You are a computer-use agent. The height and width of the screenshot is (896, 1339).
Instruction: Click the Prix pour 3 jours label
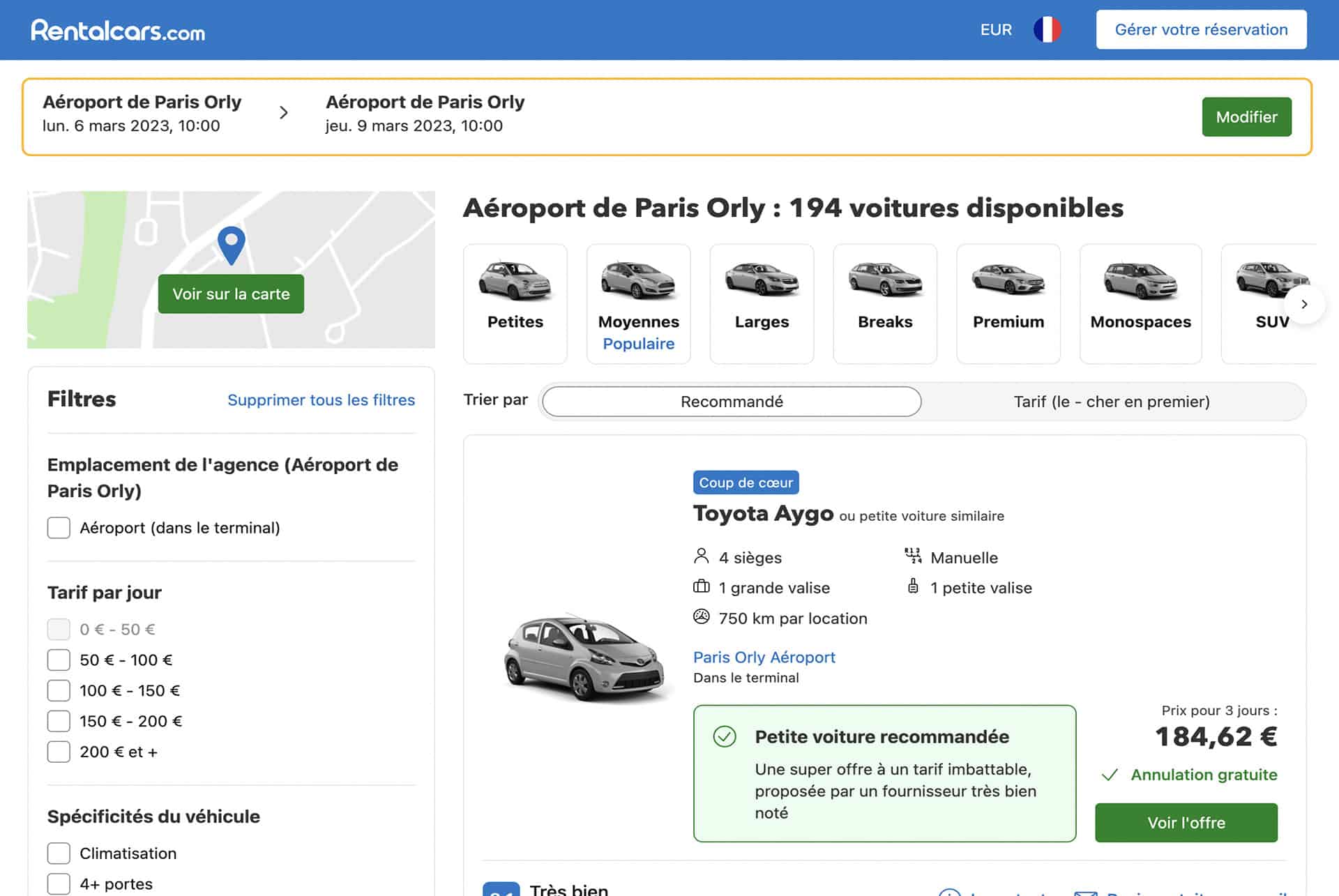[x=1219, y=711]
